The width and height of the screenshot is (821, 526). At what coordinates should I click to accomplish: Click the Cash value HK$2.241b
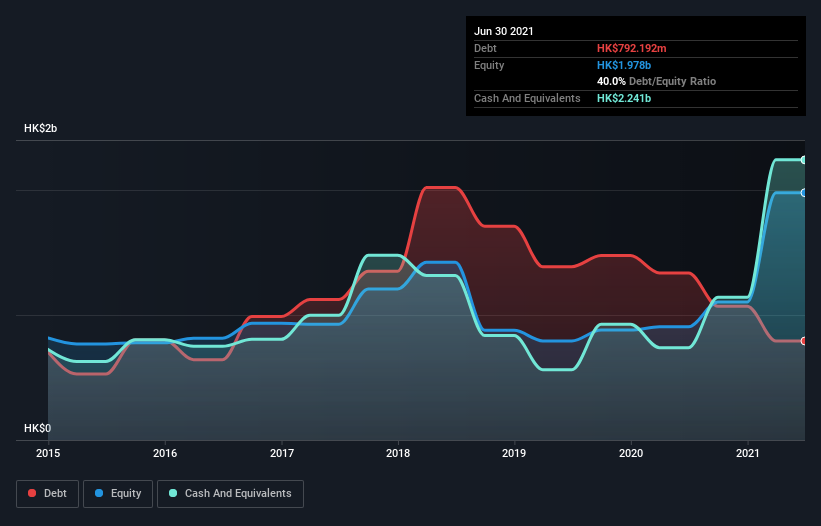tap(624, 98)
